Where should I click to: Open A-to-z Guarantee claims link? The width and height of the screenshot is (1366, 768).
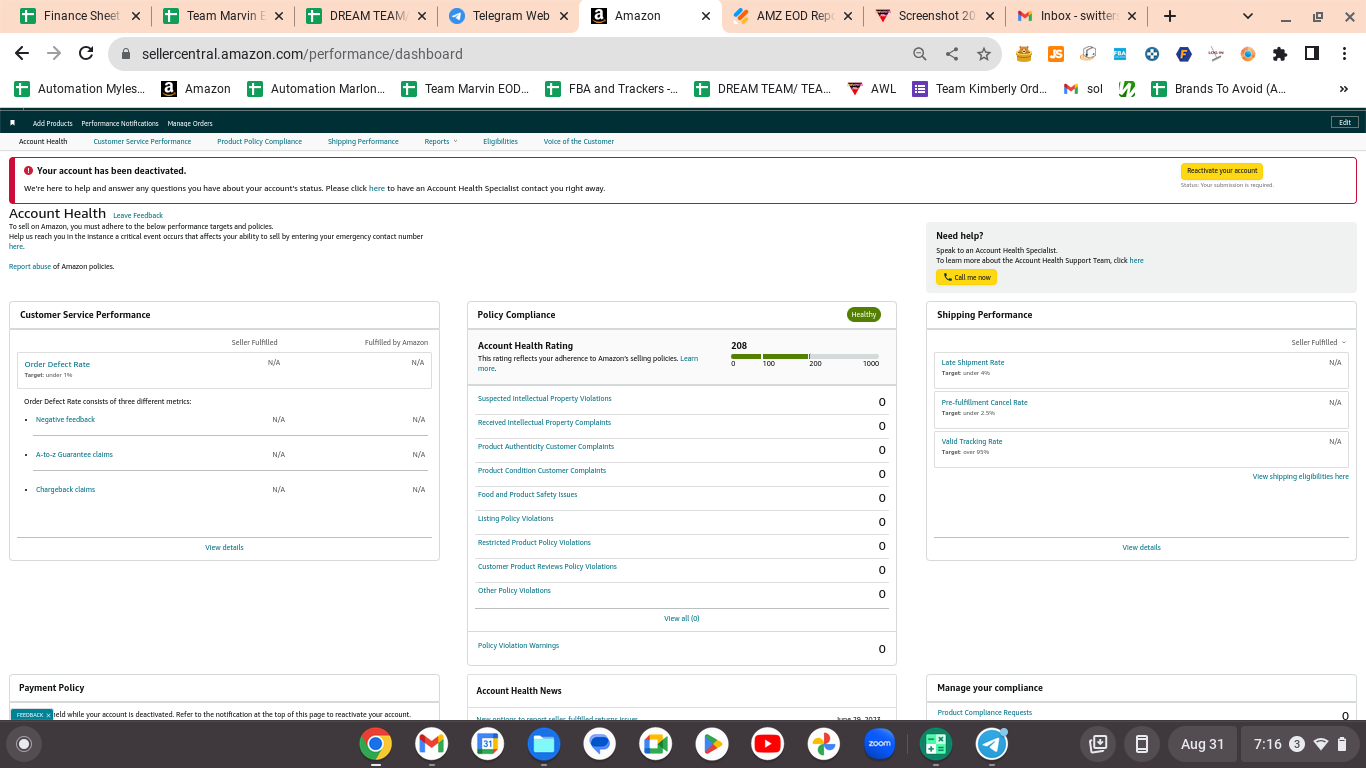(x=74, y=454)
